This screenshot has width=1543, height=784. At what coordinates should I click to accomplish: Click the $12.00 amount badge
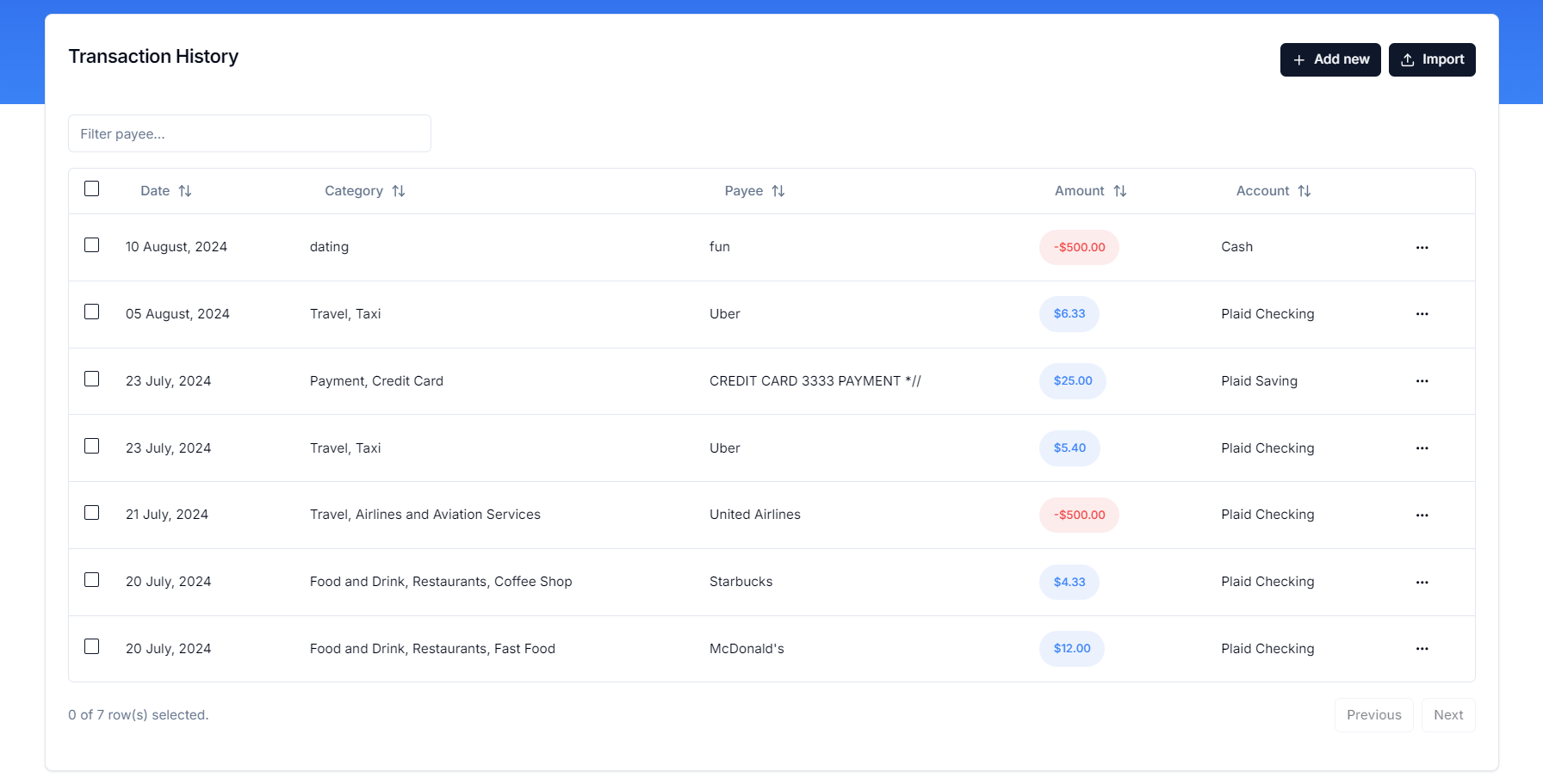1072,649
